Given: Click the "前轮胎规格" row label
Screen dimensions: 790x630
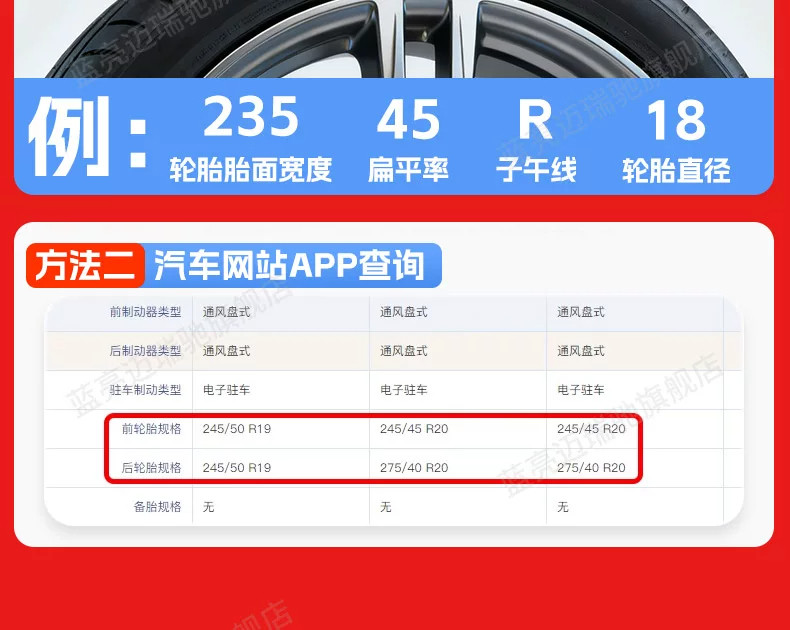Looking at the screenshot, I should point(151,429).
